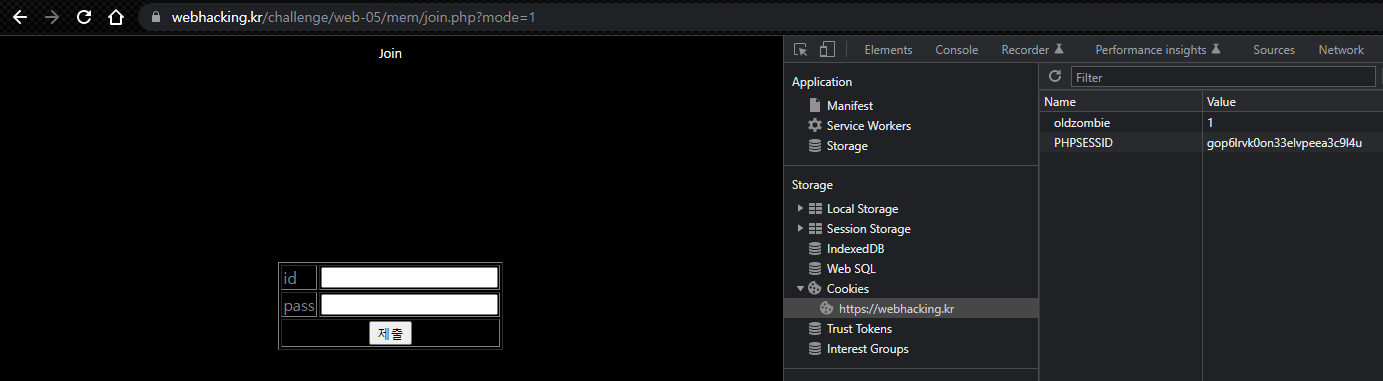Sort cookies by Name column header
Screen dimensions: 1383x381
point(1120,101)
